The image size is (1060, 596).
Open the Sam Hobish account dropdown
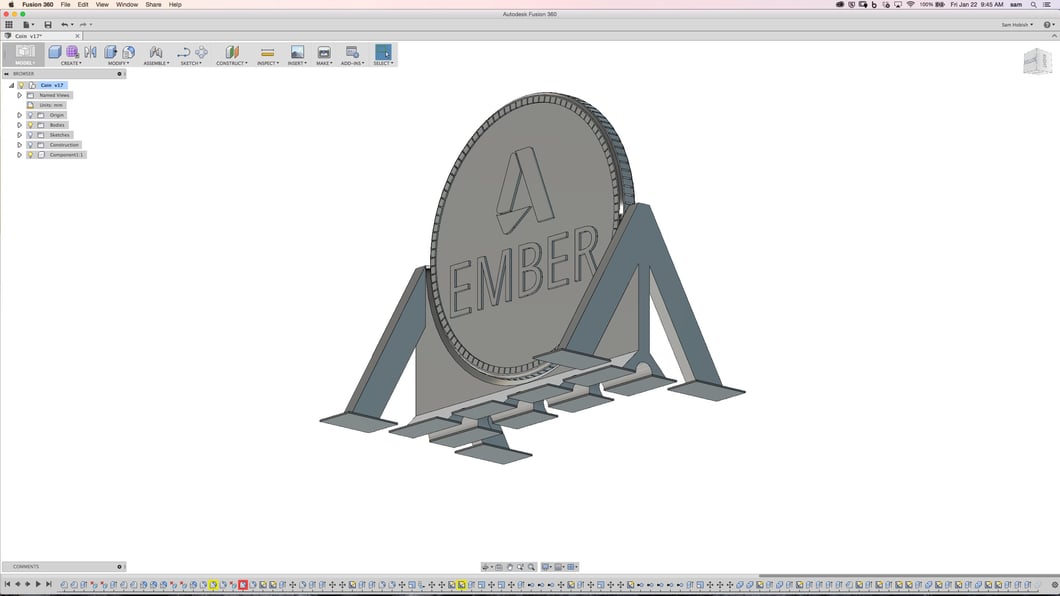pyautogui.click(x=1017, y=25)
